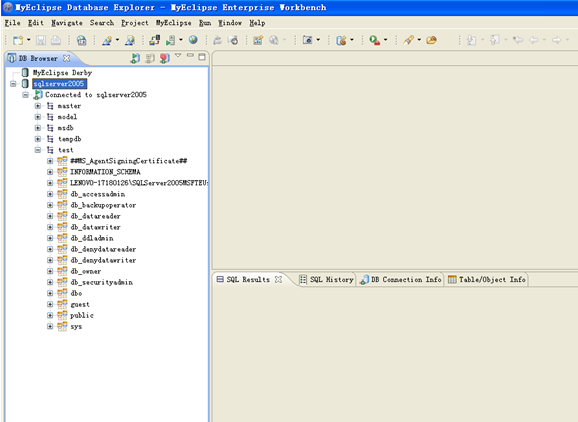The width and height of the screenshot is (578, 422).
Task: Select the db_backupoperator schema row
Action: 103,205
